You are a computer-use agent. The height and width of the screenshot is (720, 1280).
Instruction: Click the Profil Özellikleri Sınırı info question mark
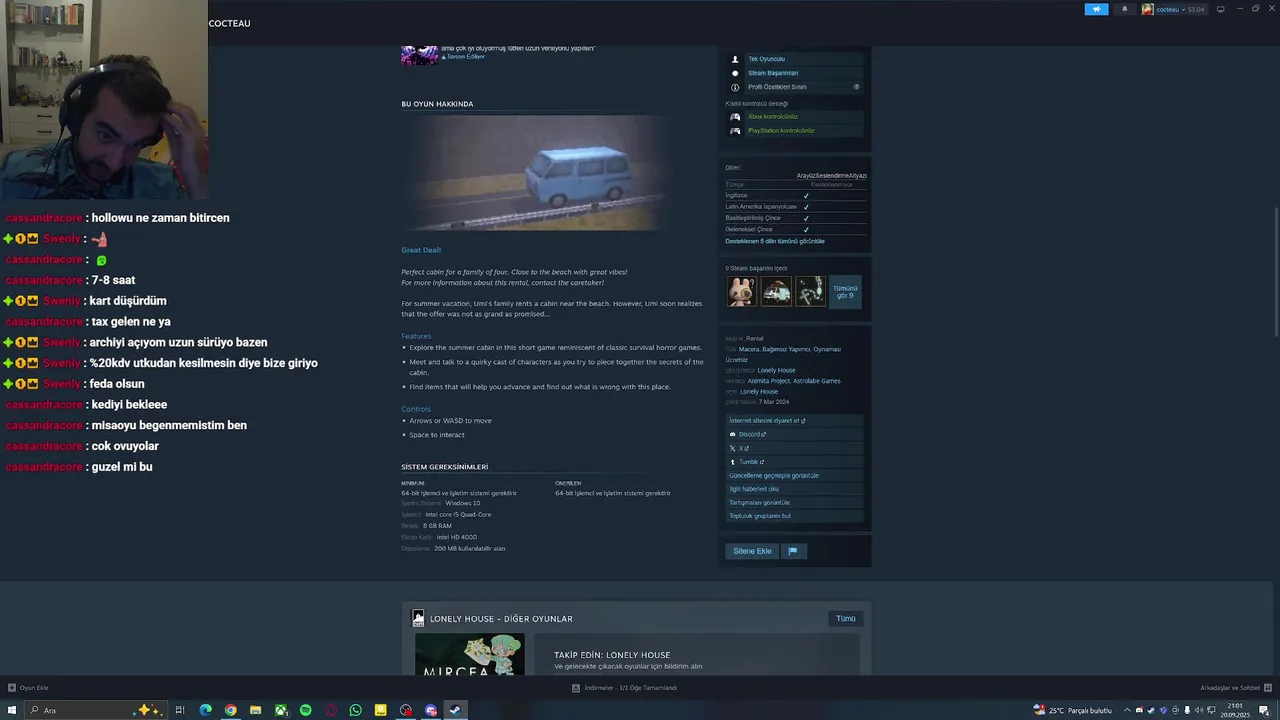856,87
